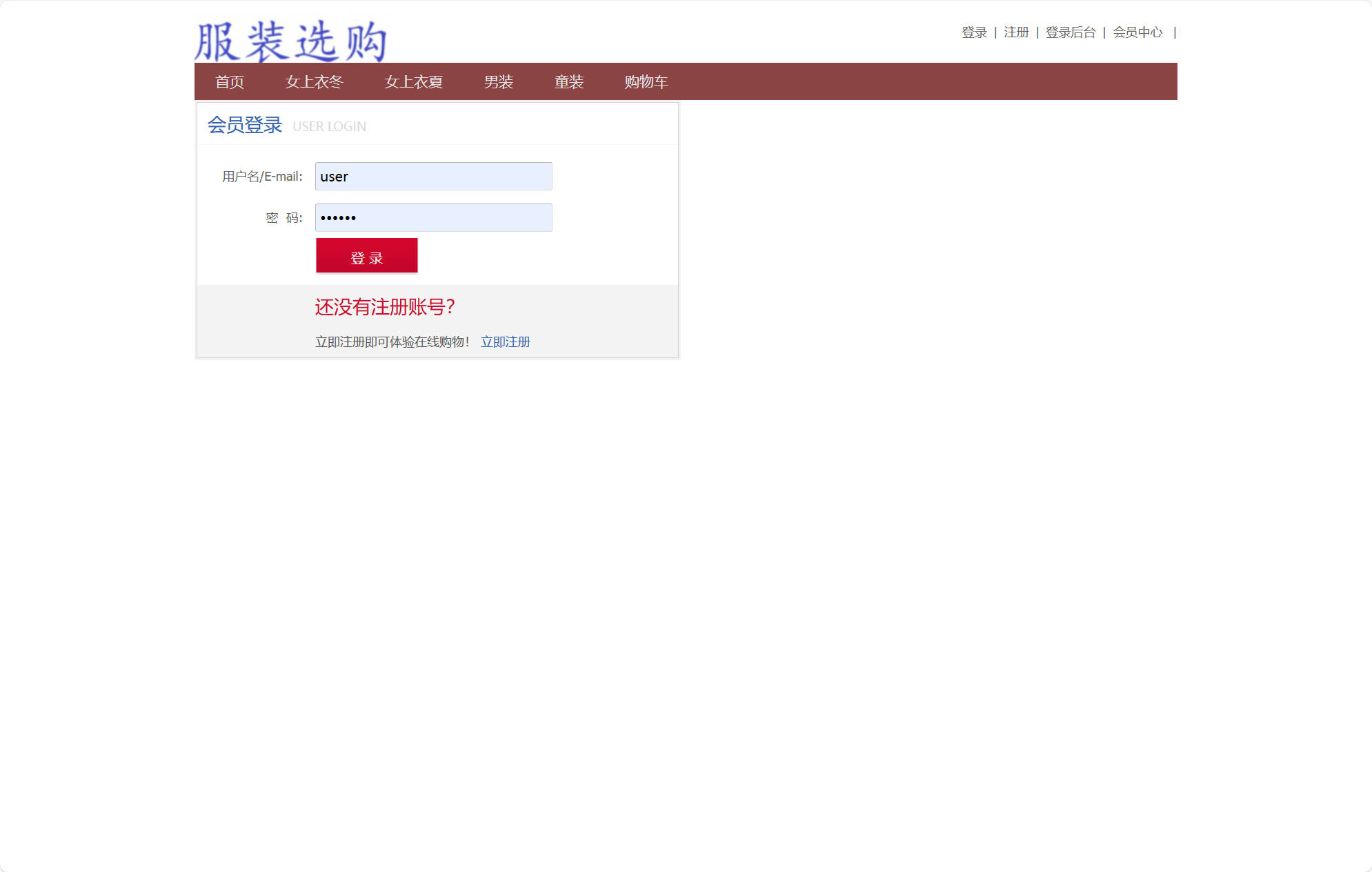Open the 童装 category page
This screenshot has height=872, width=1372.
pyautogui.click(x=568, y=82)
